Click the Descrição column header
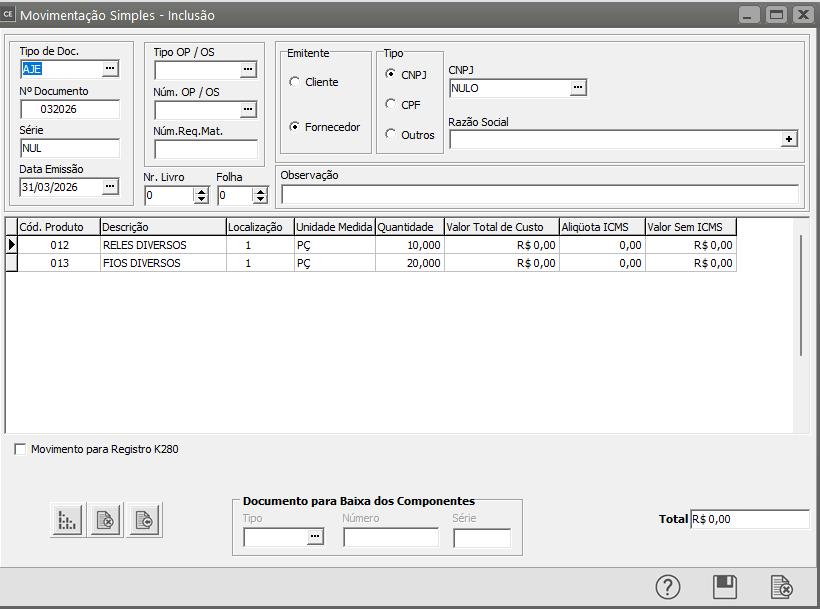Viewport: 820px width, 609px height. 162,227
